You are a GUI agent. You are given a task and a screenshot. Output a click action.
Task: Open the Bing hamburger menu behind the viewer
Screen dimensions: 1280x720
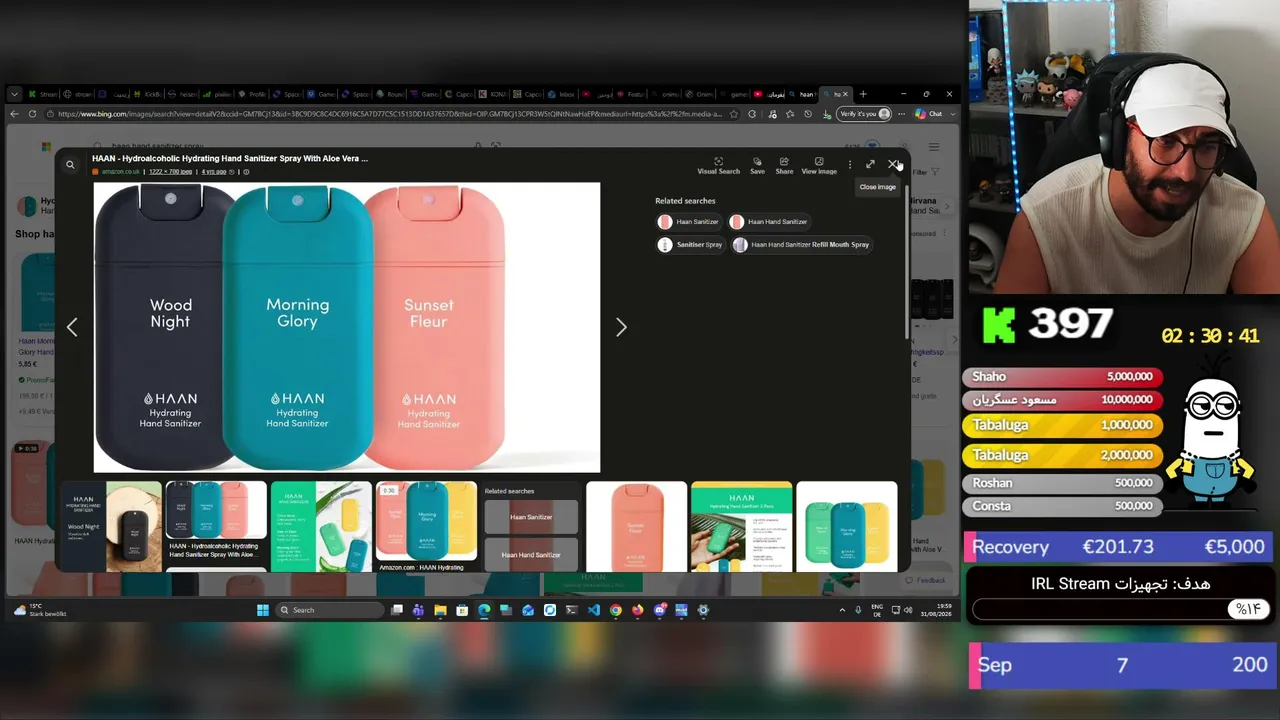934,147
